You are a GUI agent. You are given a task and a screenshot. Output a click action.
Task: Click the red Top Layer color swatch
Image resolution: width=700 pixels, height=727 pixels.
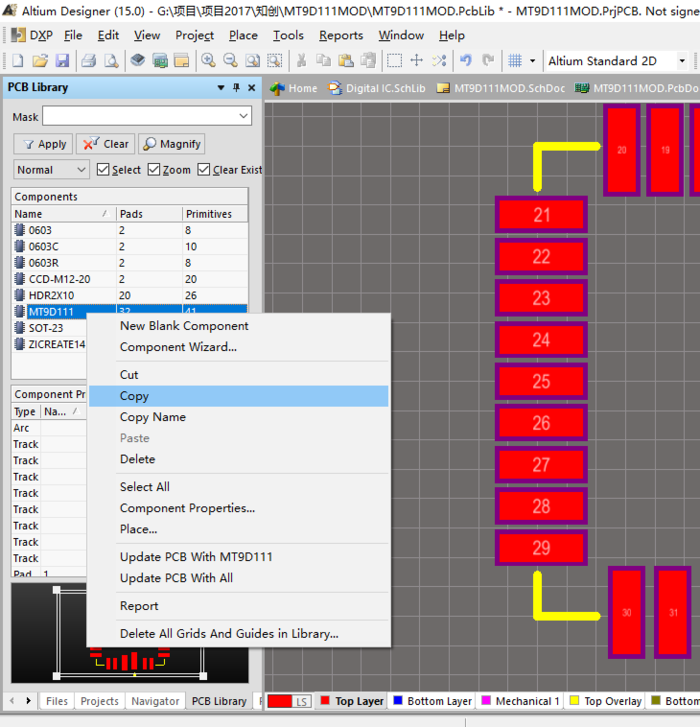325,701
